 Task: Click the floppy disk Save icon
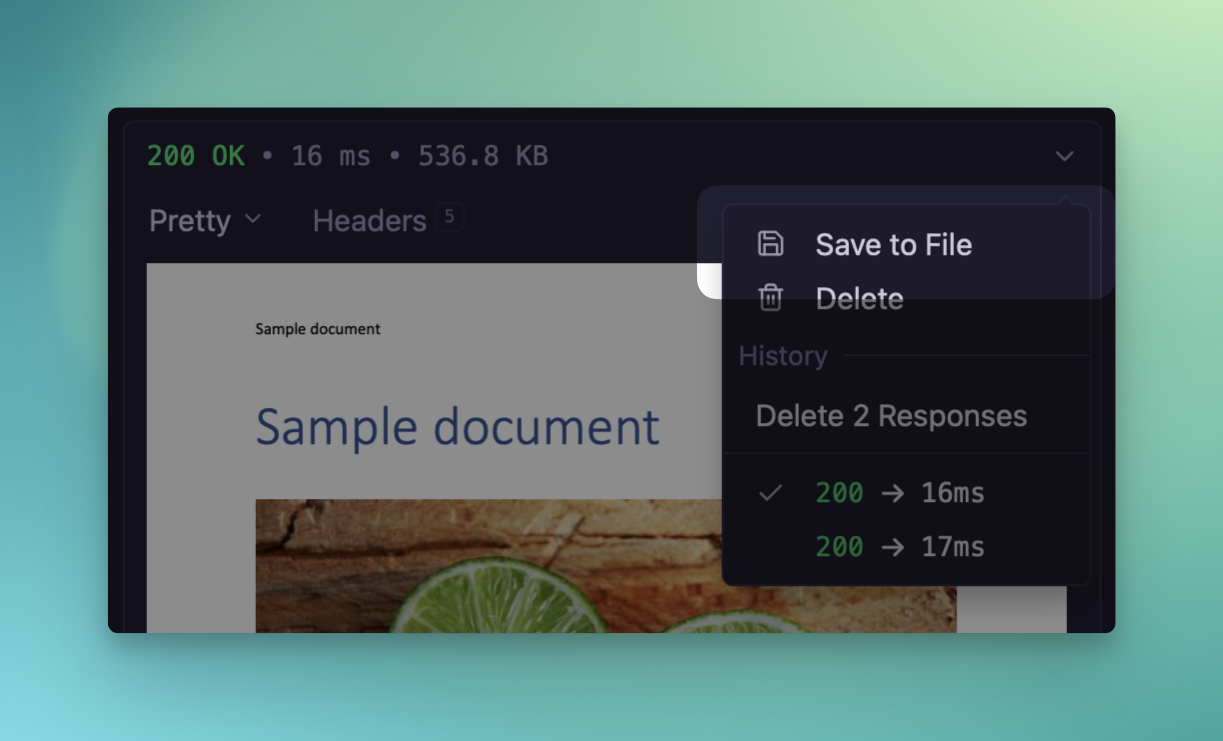[x=770, y=244]
